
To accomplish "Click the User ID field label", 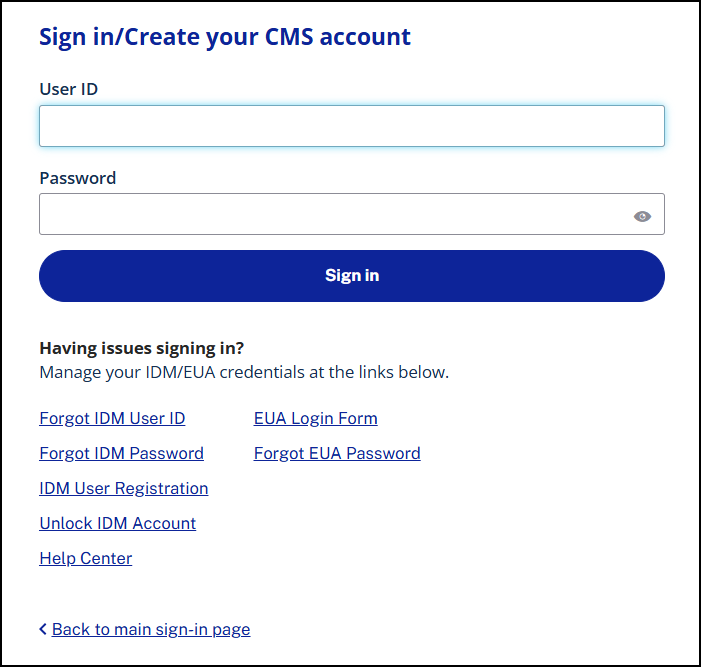I will pos(69,89).
